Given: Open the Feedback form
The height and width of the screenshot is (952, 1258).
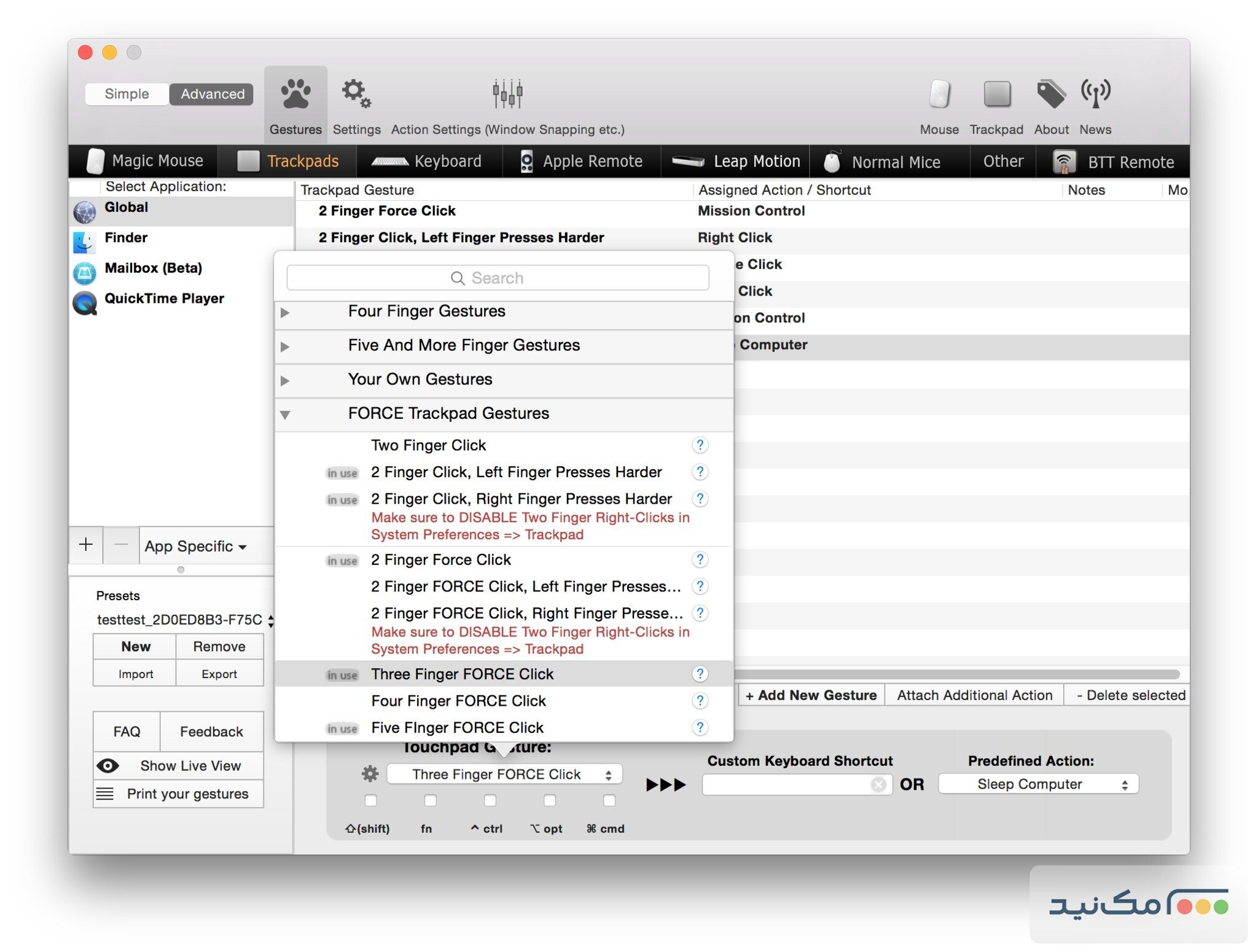Looking at the screenshot, I should [x=211, y=732].
